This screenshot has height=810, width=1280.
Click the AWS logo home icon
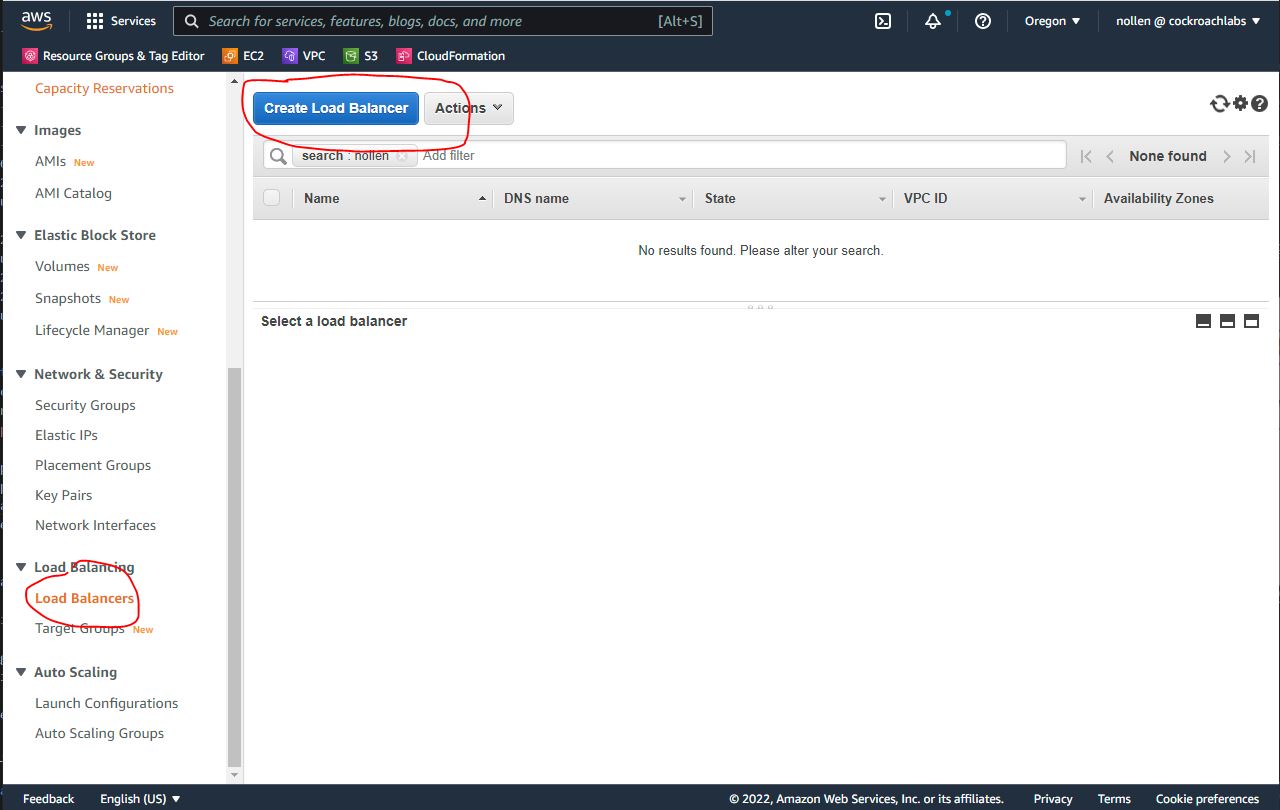[x=36, y=20]
